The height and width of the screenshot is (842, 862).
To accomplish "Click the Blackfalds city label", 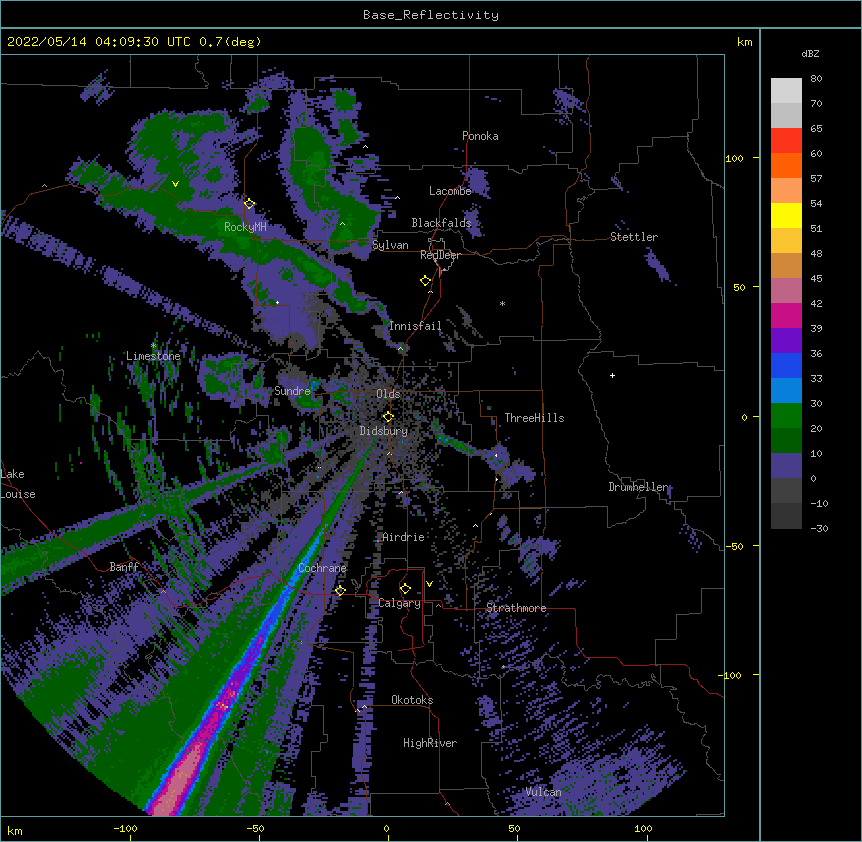I will click(x=441, y=223).
